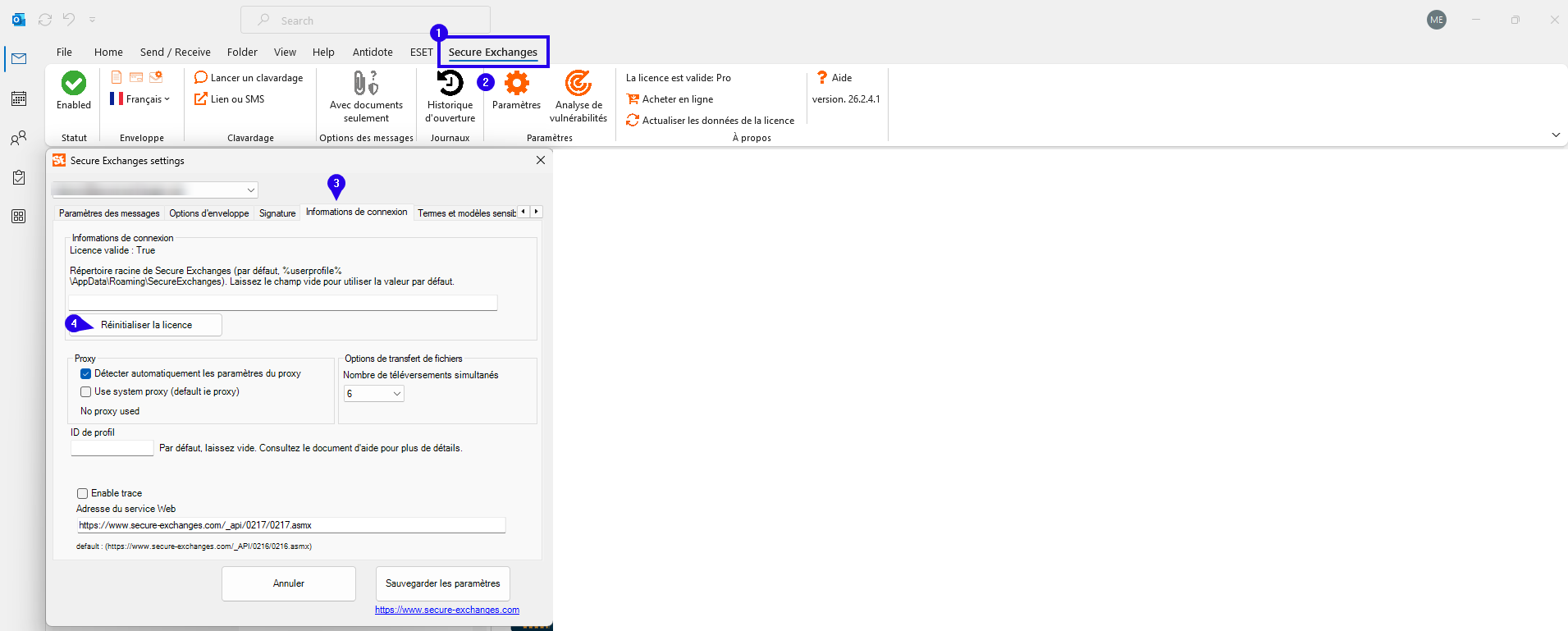Open the Quick Access Toolbar customize arrow
Image resolution: width=1568 pixels, height=631 pixels.
coord(92,20)
